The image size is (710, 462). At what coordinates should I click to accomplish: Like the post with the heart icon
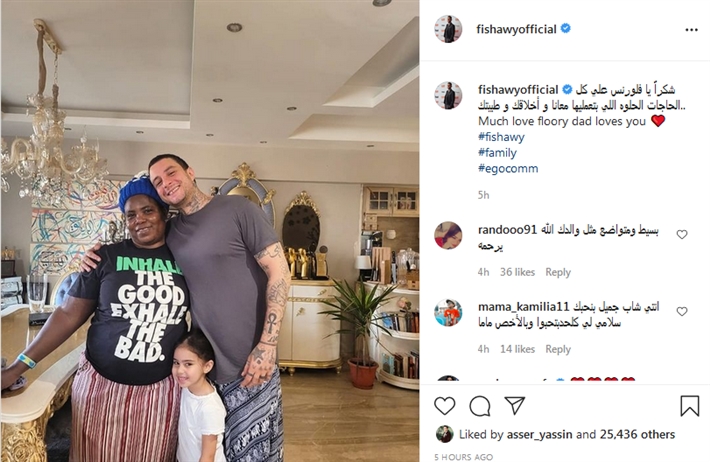[445, 406]
